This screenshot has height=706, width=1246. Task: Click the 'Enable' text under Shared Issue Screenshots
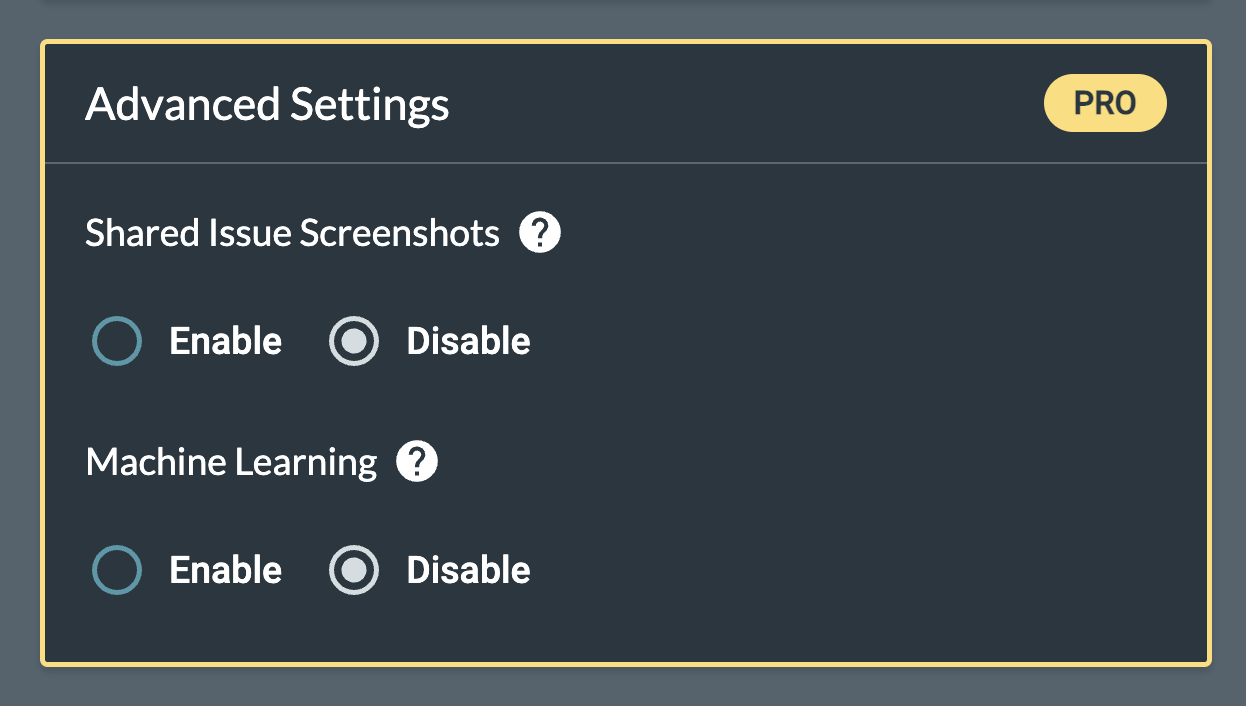226,341
